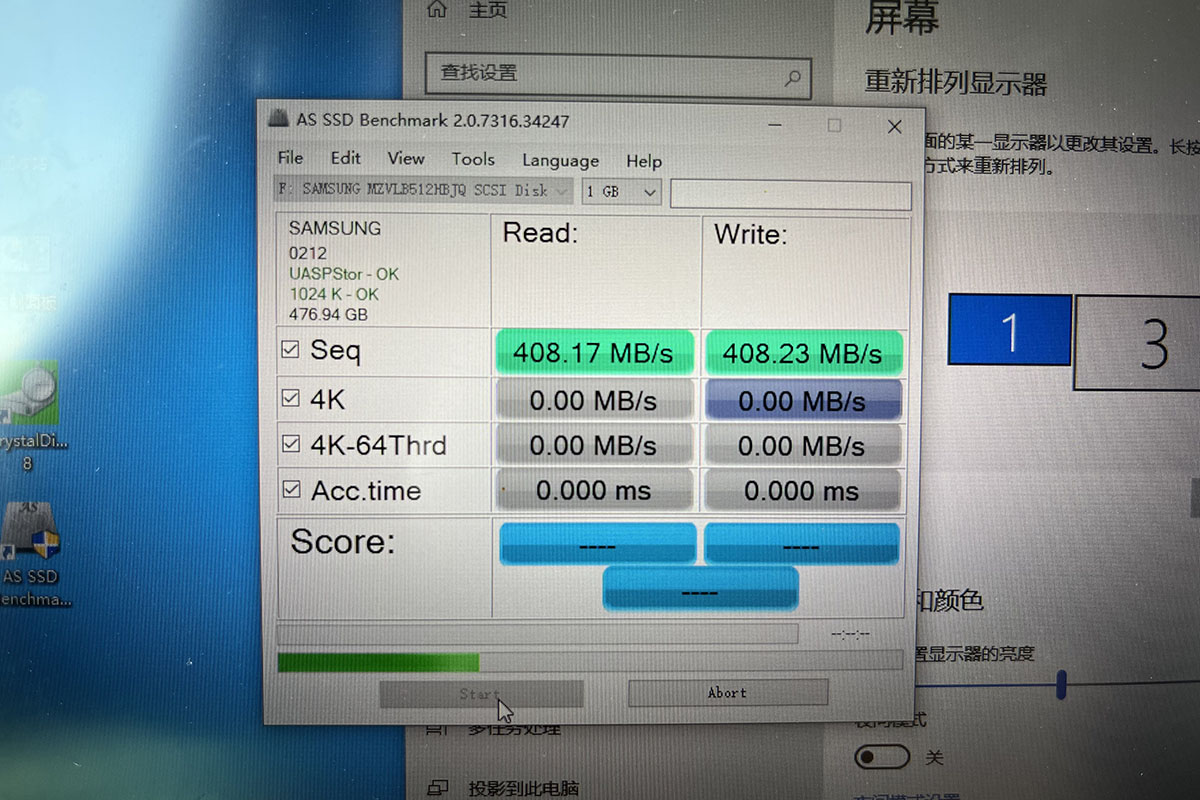
Task: Click the 重新排列显示器 heading in Settings
Action: 956,82
